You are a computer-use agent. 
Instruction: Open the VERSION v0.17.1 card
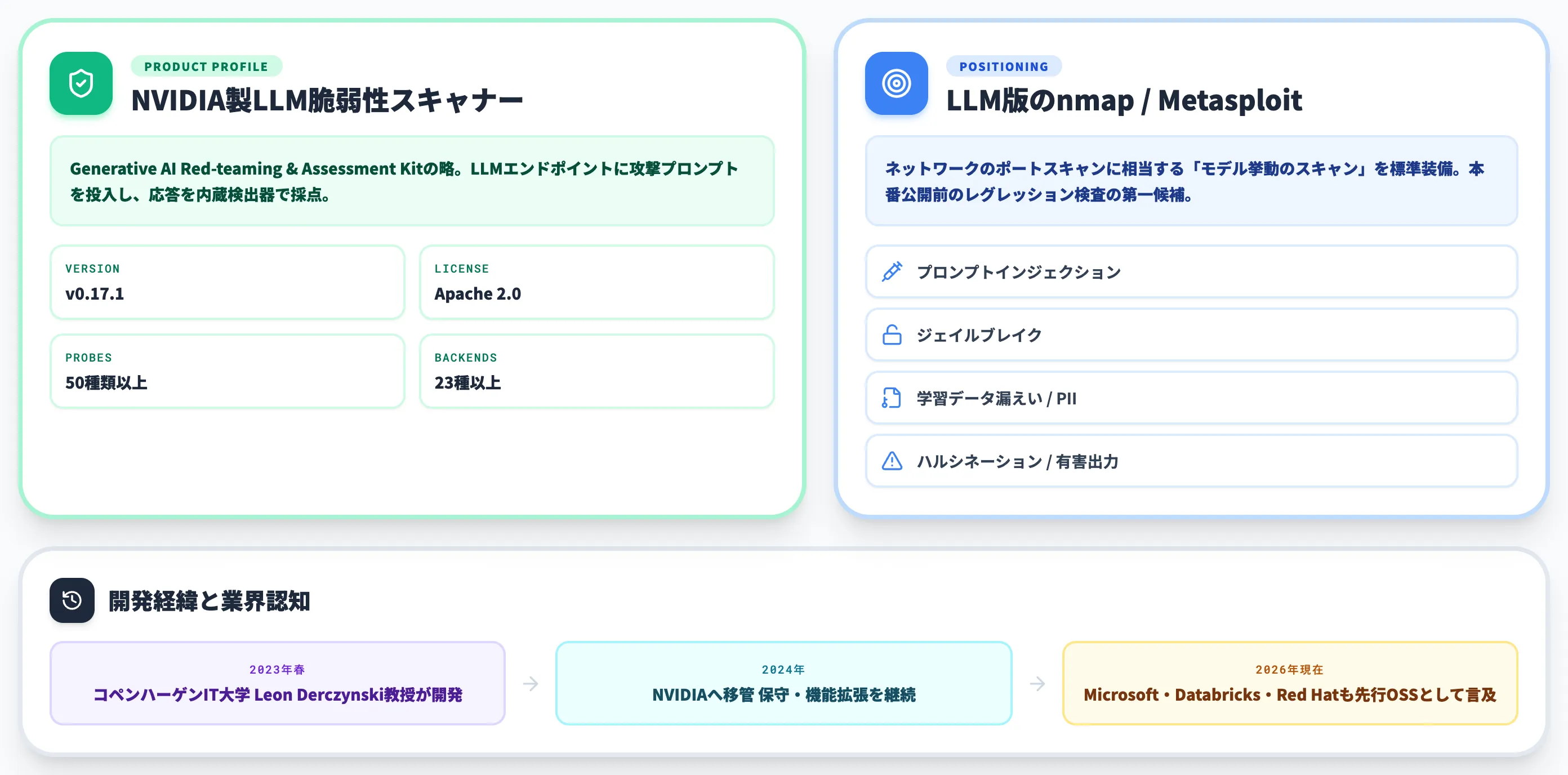[227, 283]
